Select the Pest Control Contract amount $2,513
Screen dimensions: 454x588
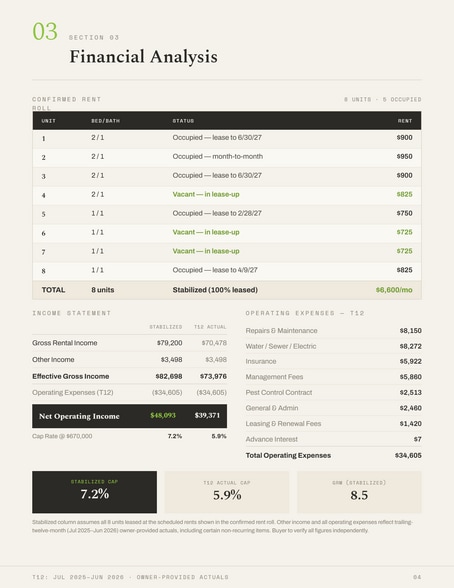411,392
